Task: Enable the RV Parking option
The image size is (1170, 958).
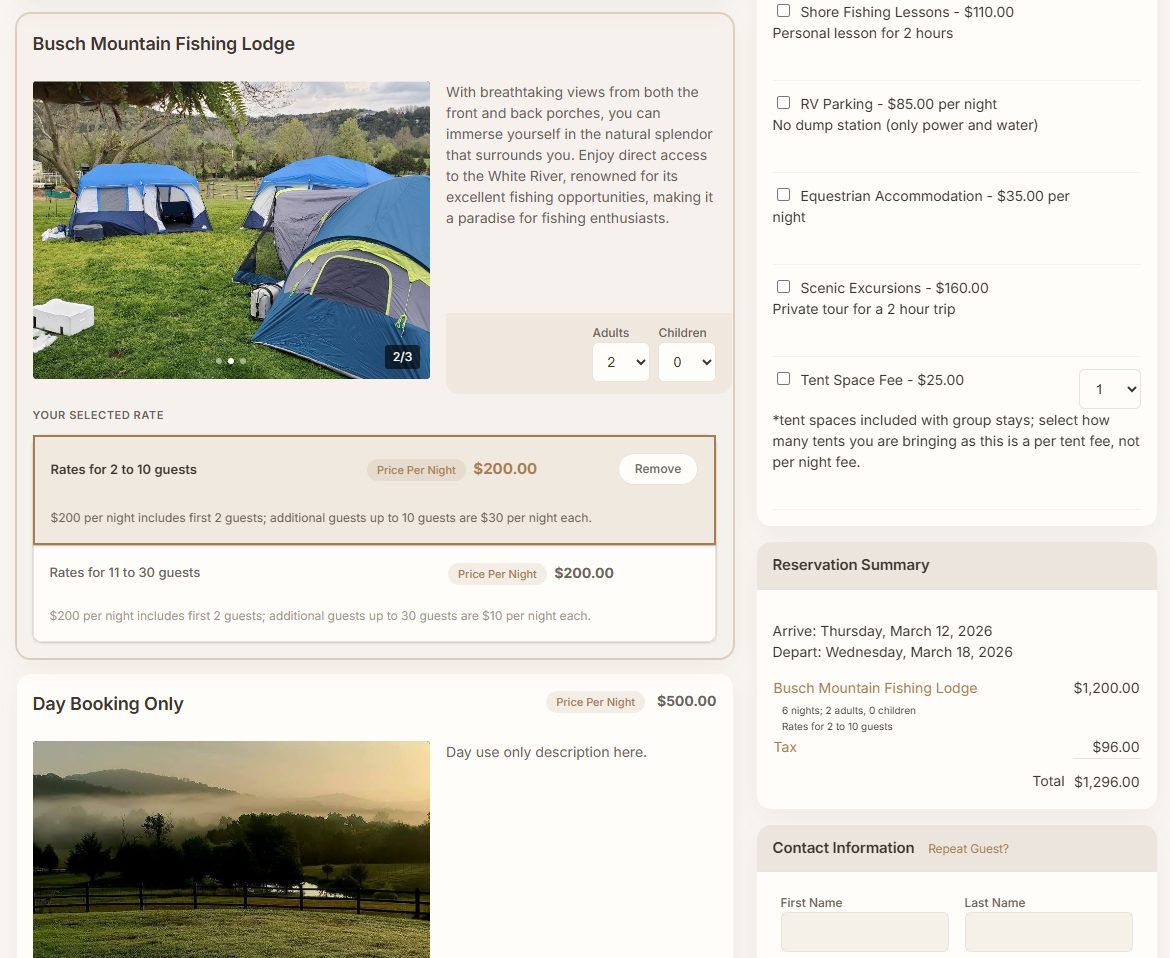Action: [783, 102]
